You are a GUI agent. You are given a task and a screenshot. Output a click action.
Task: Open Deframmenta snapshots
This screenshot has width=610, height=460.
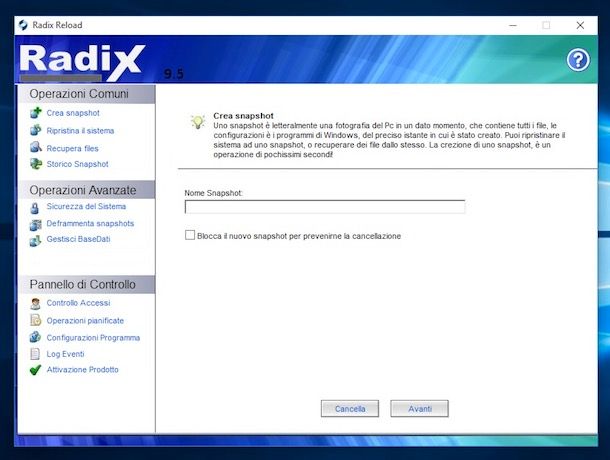(90, 223)
